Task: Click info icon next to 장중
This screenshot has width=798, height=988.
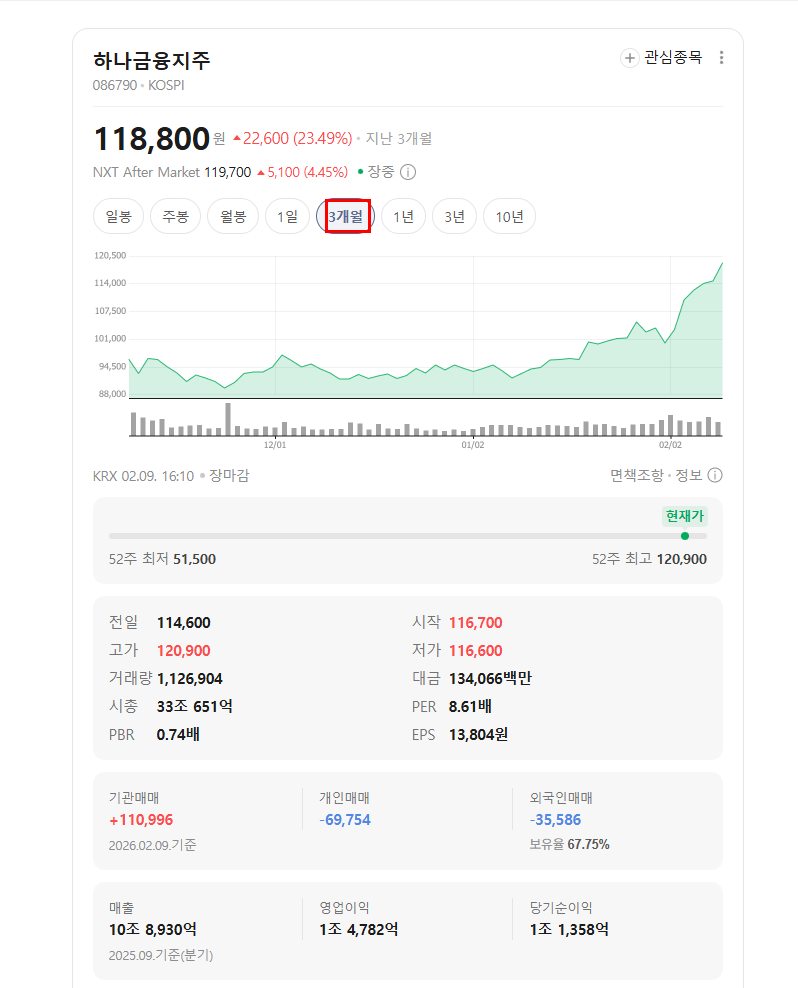Action: pos(408,172)
